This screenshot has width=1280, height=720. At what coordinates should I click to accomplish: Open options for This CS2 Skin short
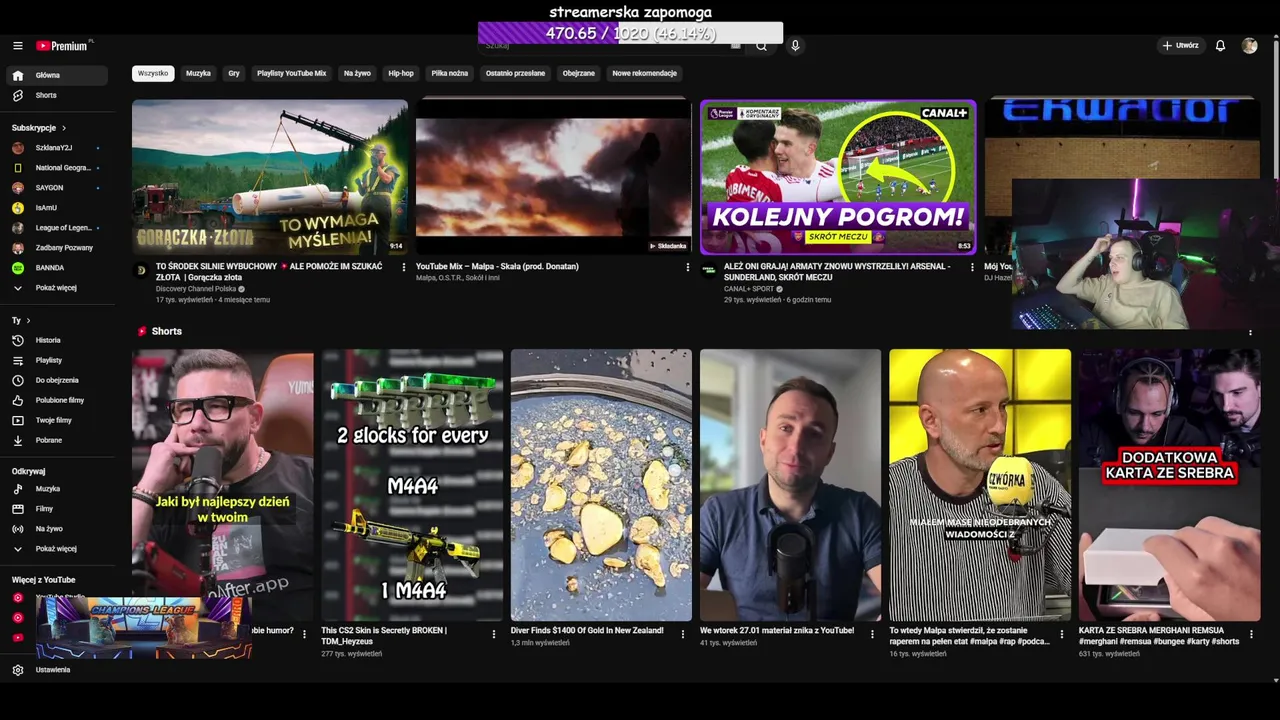(493, 633)
